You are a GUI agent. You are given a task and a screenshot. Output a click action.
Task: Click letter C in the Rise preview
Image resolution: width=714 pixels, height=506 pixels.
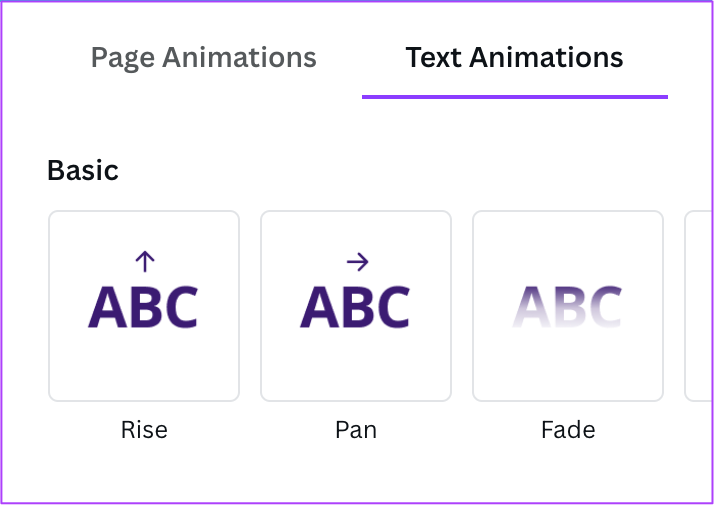click(179, 307)
